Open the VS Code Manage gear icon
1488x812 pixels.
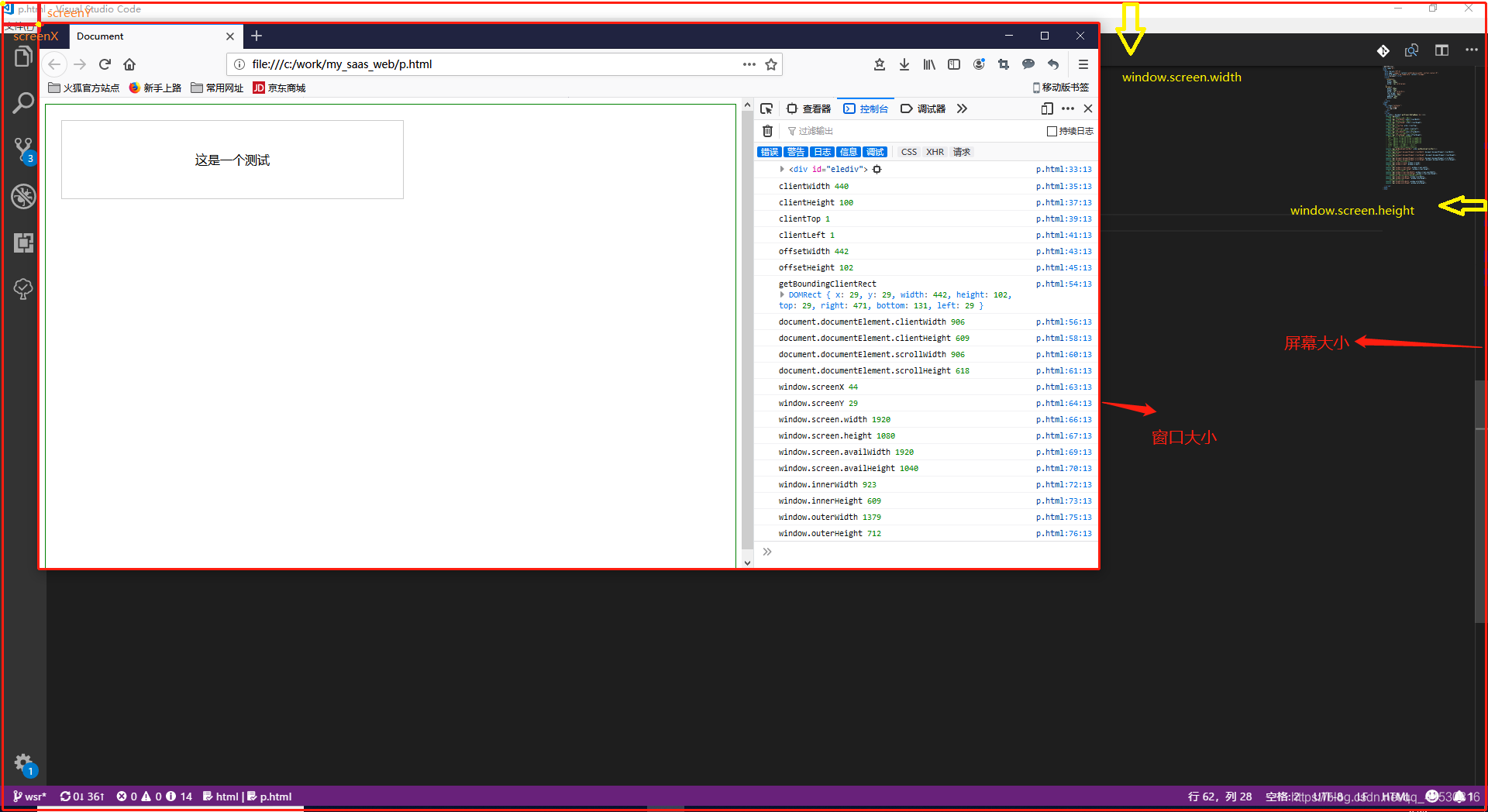tap(23, 763)
